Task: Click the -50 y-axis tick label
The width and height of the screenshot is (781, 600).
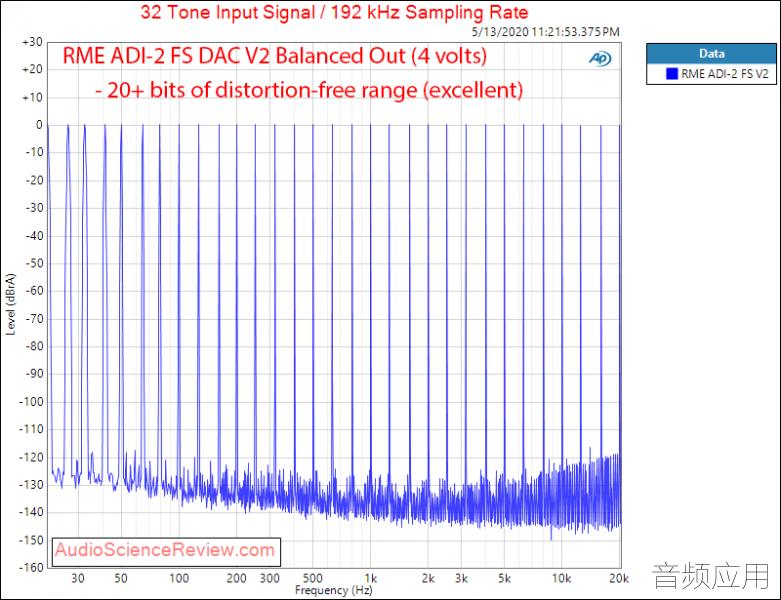Action: point(34,263)
